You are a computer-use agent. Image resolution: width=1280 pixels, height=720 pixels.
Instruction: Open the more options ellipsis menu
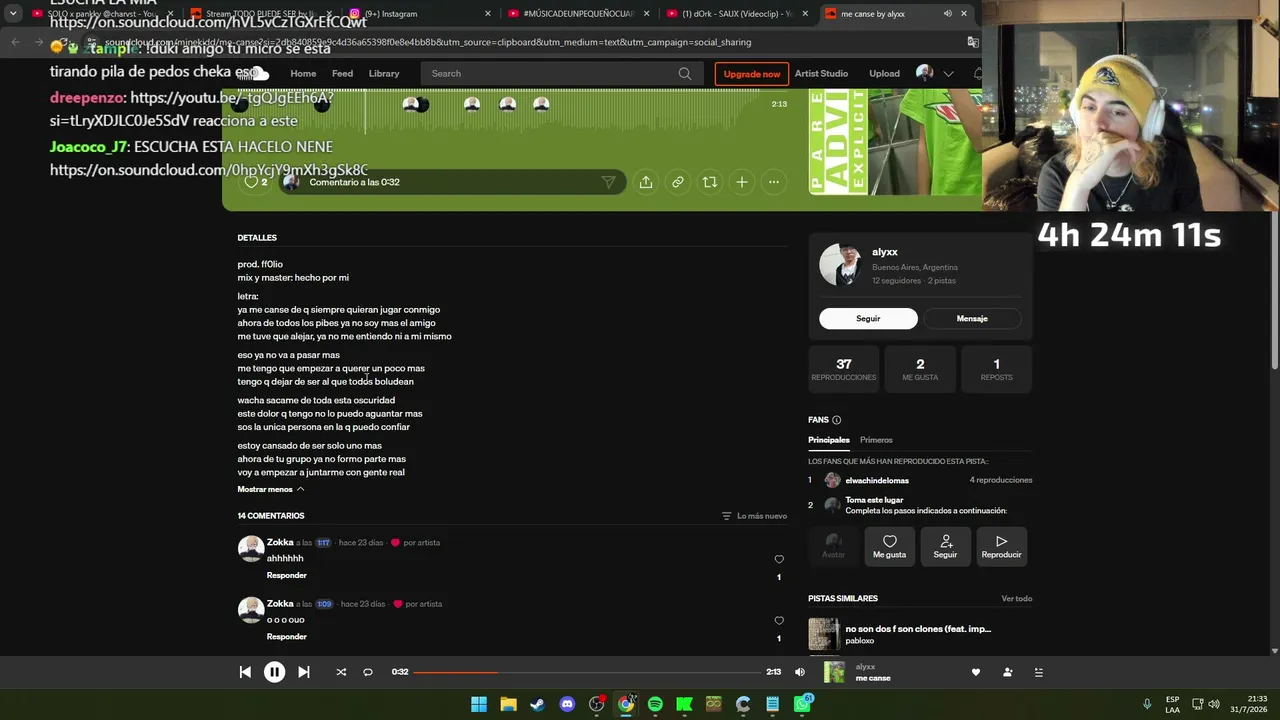click(774, 182)
